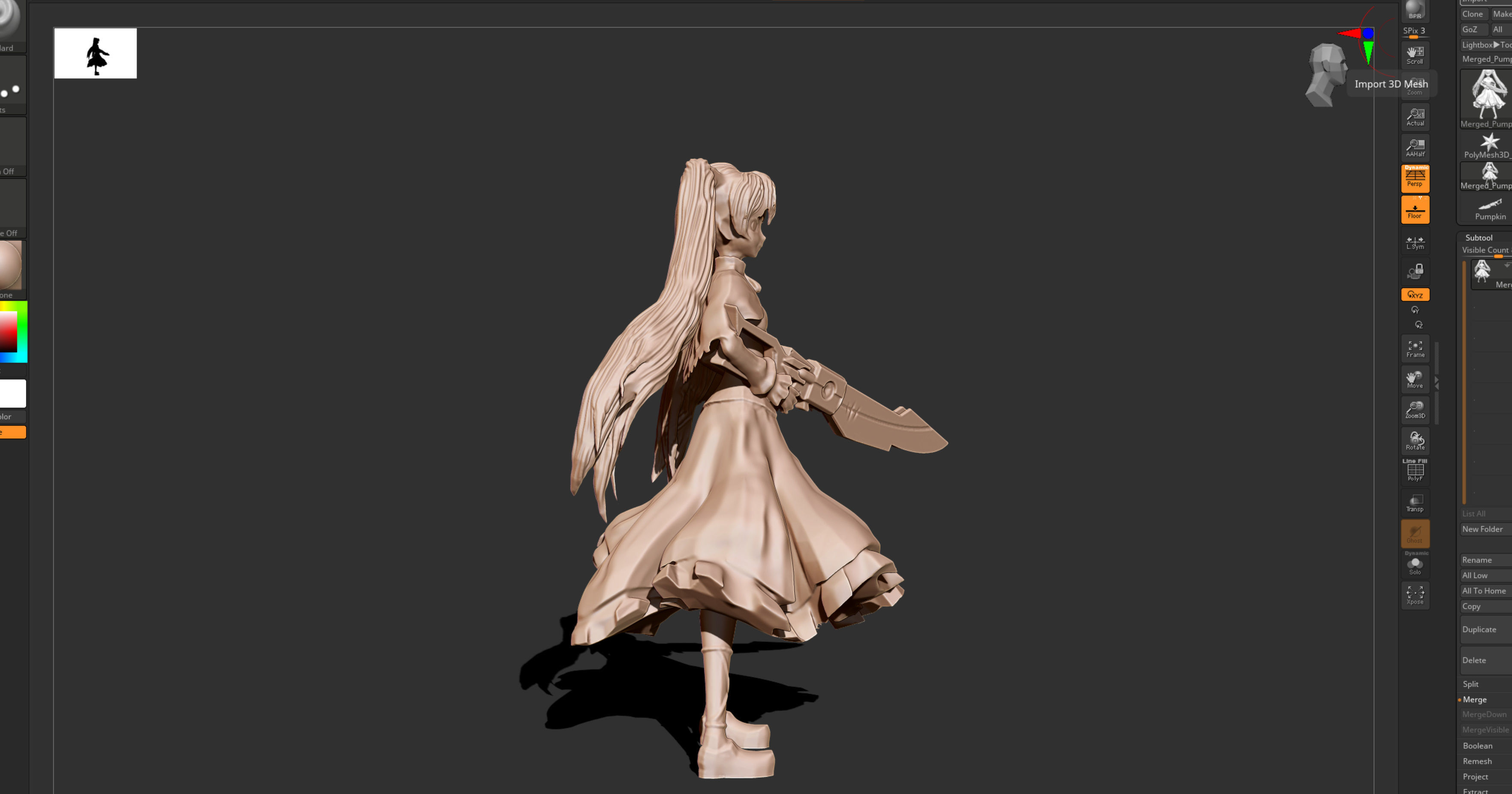Select Z axis rotation mode

pyautogui.click(x=1418, y=325)
